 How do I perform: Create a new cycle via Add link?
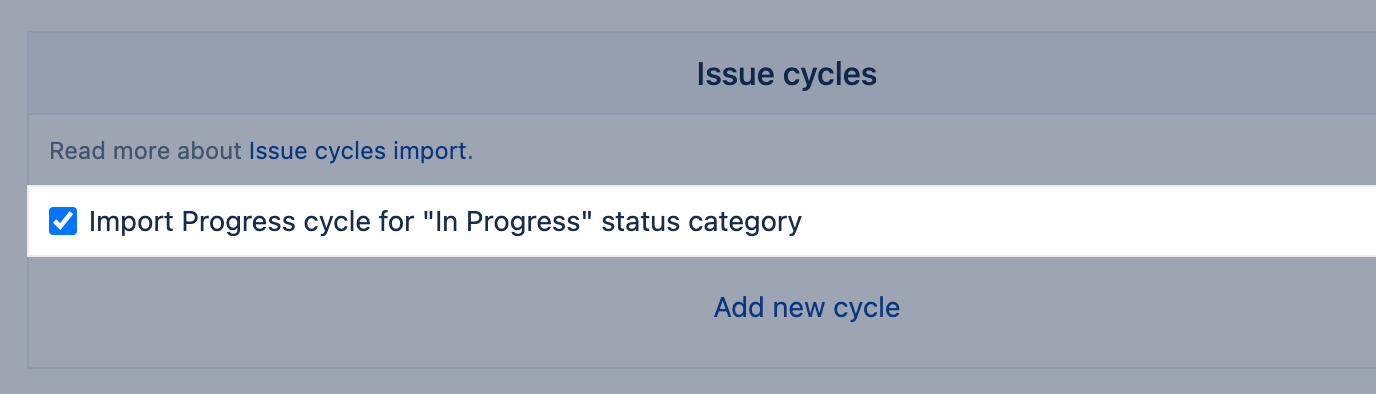click(807, 307)
